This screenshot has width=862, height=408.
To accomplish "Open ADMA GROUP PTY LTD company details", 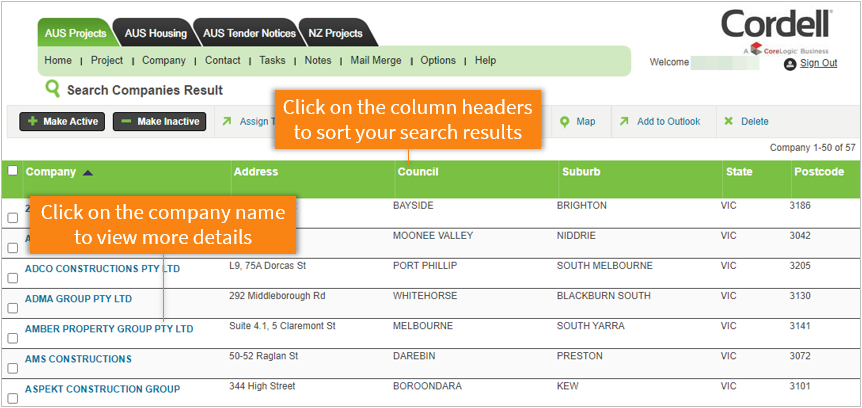I will 79,299.
